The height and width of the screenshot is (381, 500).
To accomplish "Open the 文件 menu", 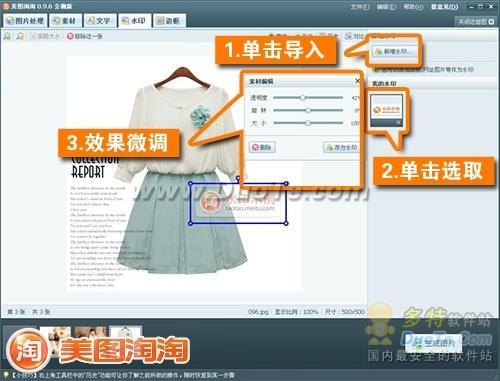I will (360, 7).
